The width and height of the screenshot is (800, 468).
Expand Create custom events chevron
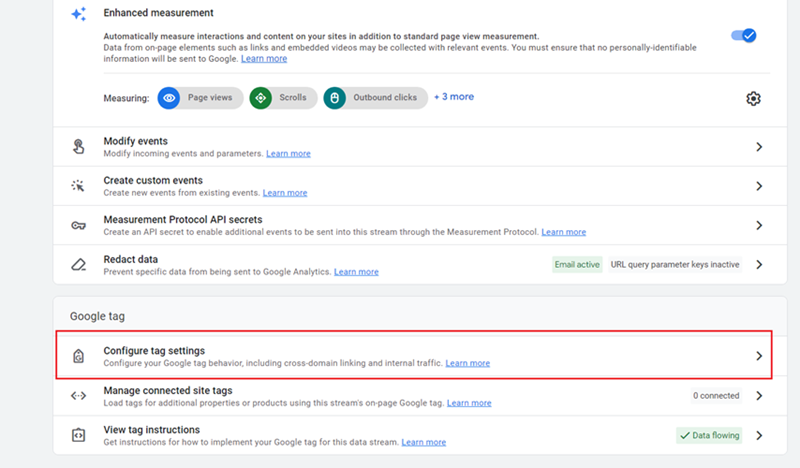pos(759,186)
